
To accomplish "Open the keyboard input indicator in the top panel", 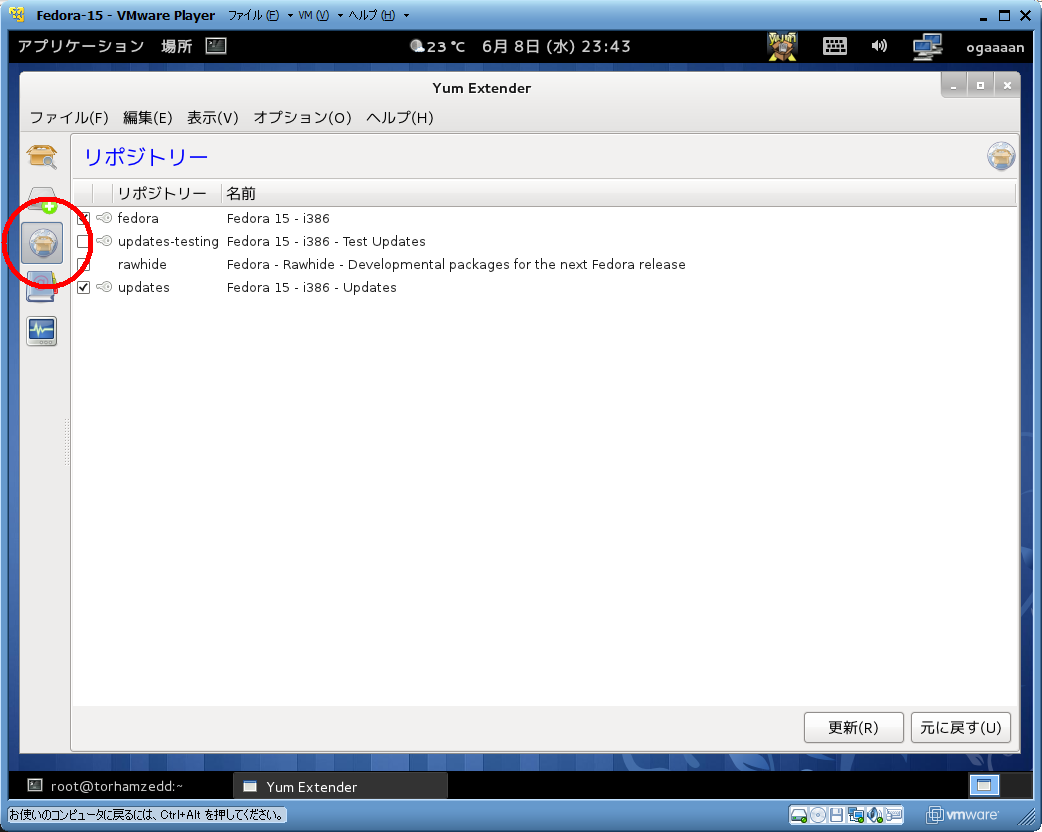I will point(835,46).
